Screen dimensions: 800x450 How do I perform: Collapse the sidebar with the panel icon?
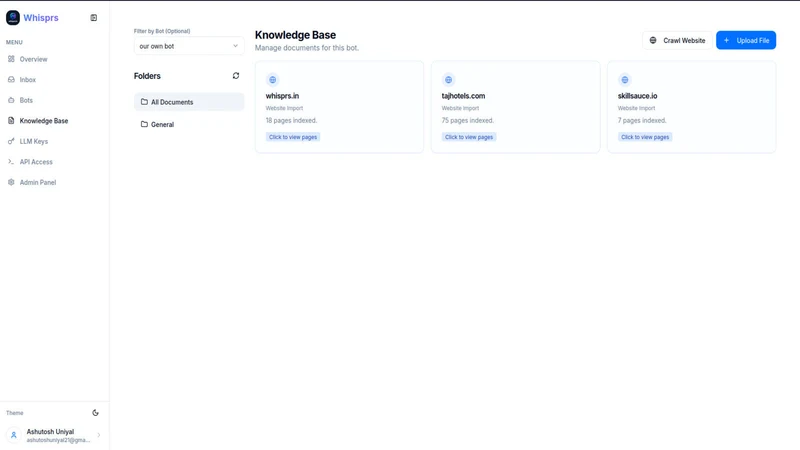pos(94,18)
